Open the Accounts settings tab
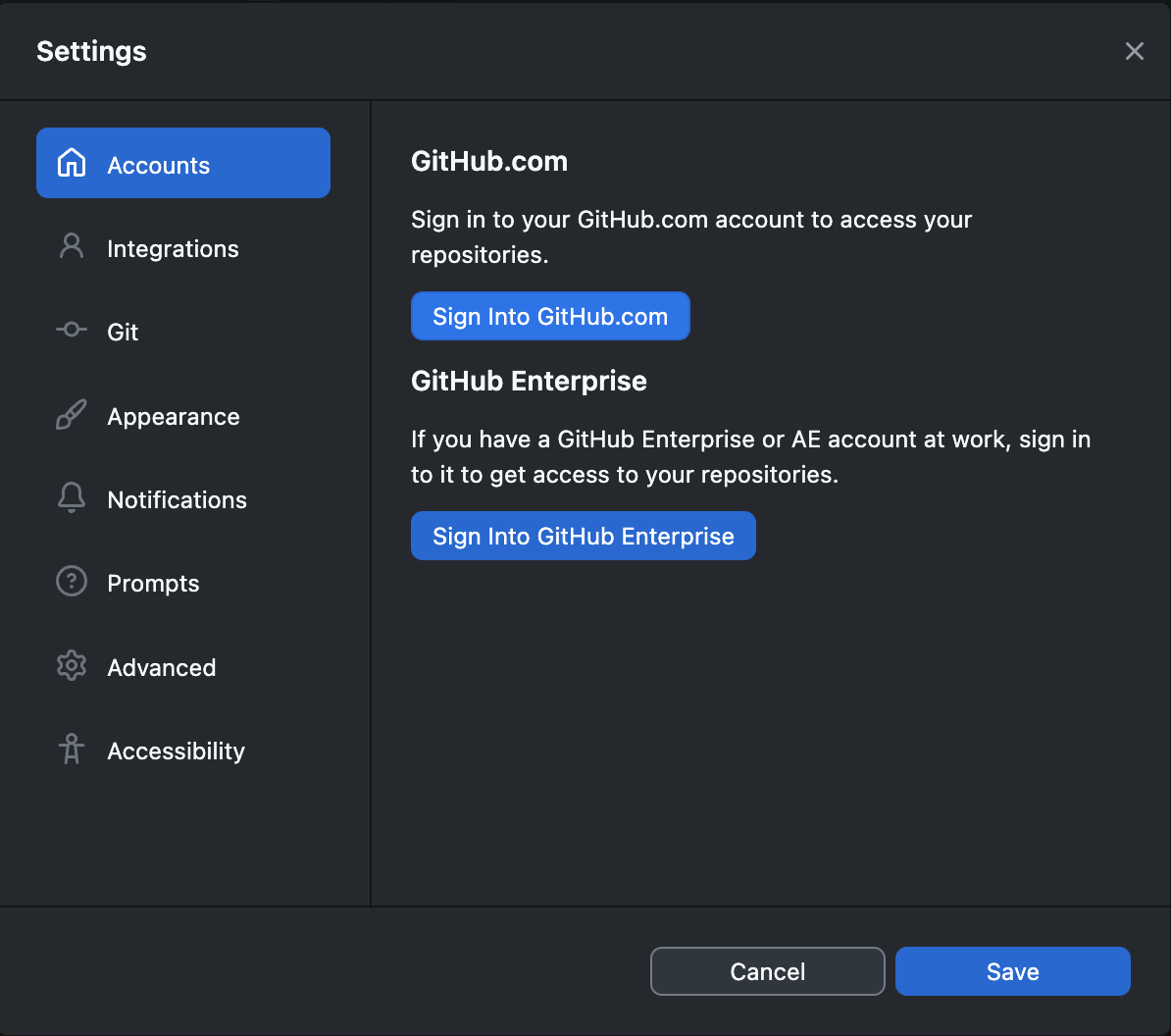The height and width of the screenshot is (1036, 1171). (x=183, y=163)
